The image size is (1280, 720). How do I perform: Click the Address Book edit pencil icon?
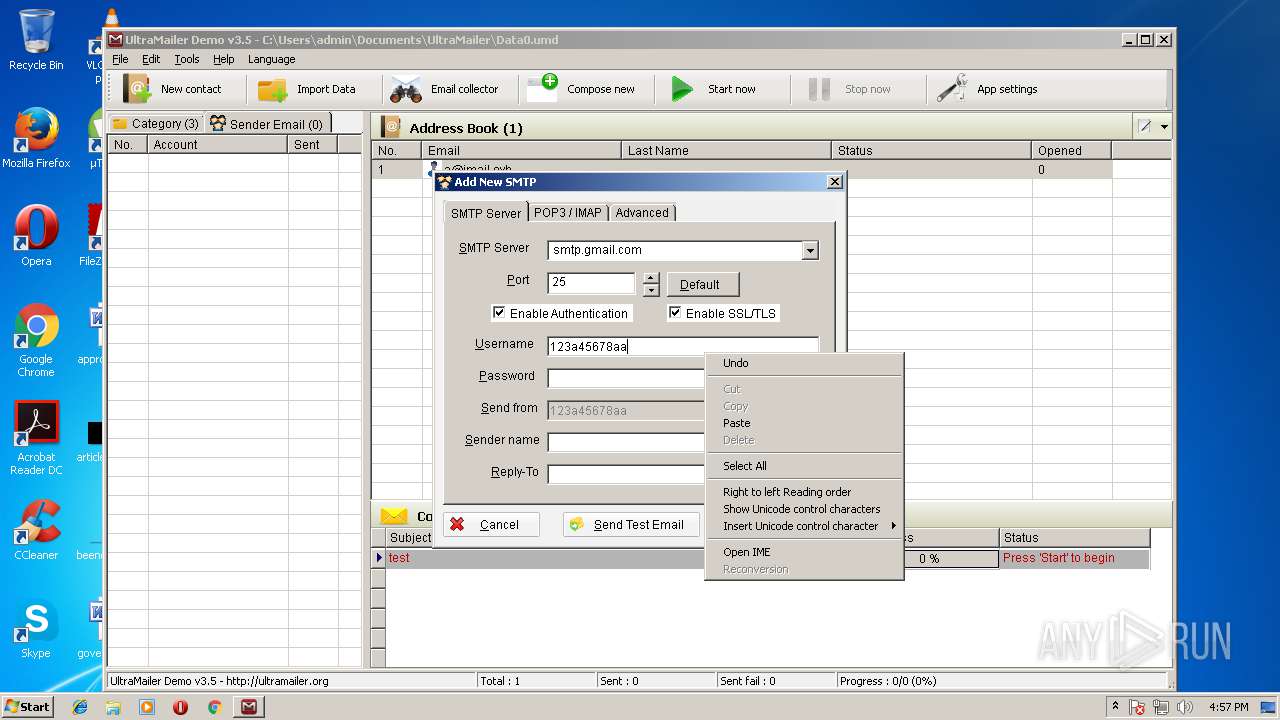[1145, 127]
